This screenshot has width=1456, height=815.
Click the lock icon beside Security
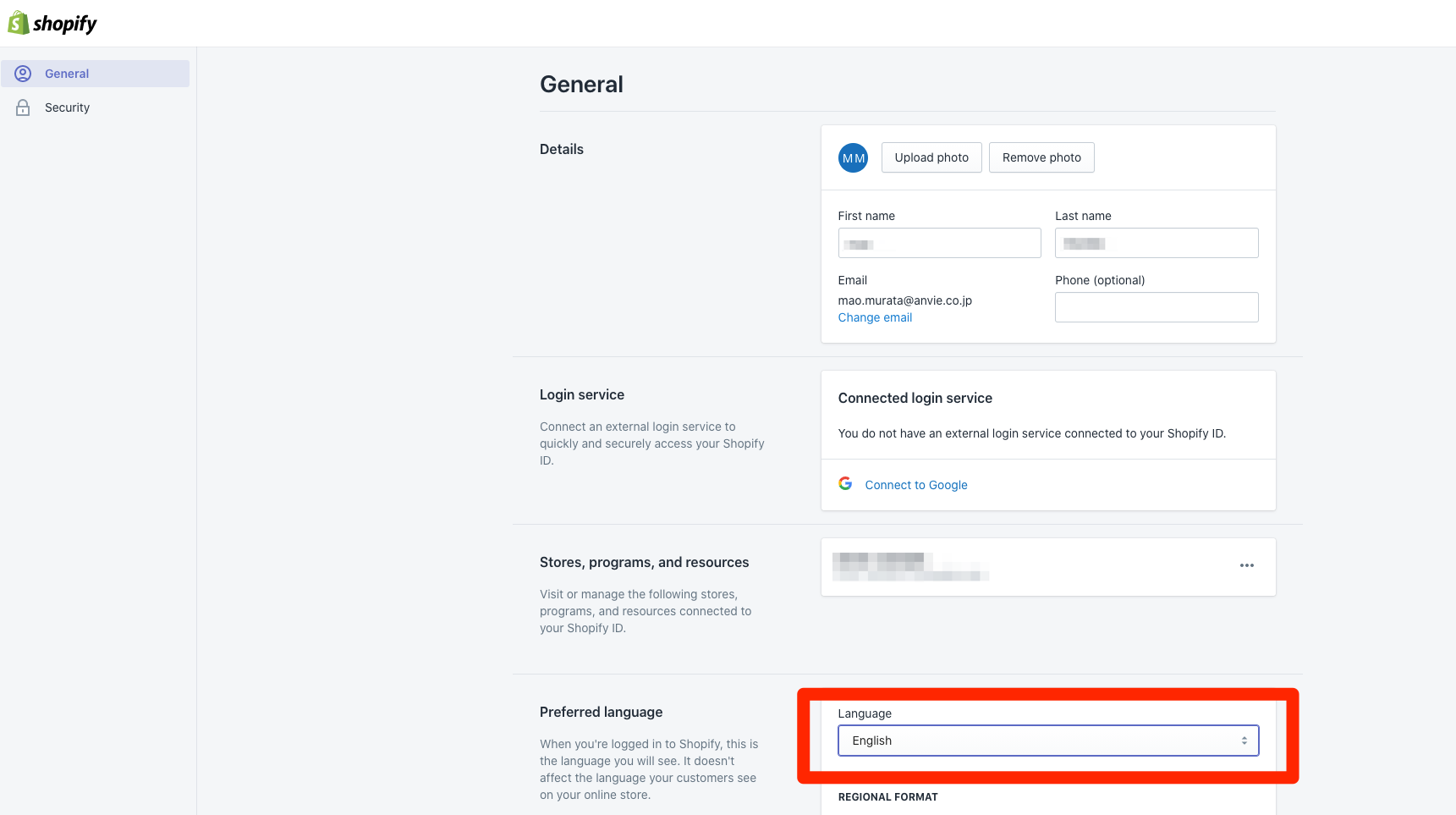click(x=23, y=107)
